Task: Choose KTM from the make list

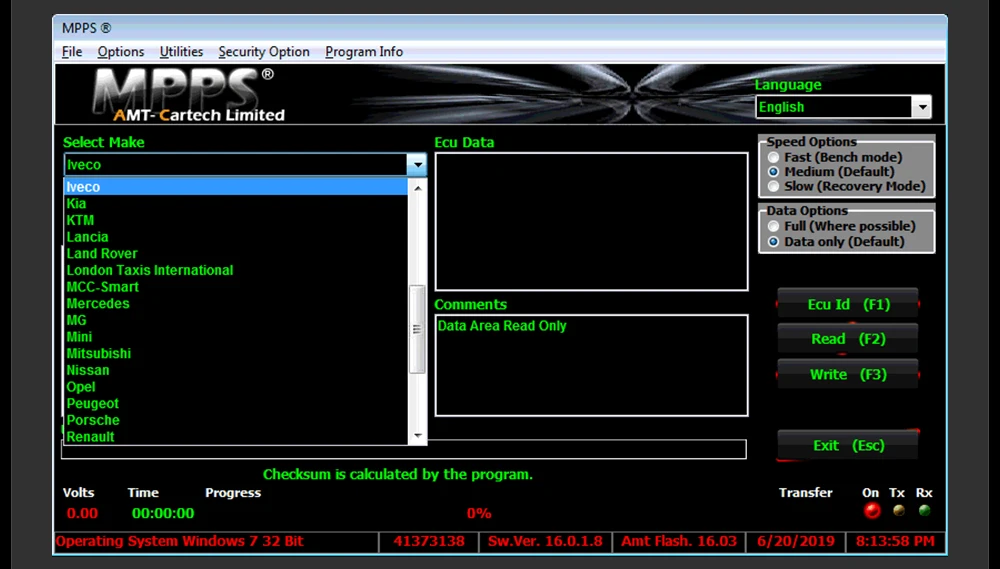Action: point(236,220)
